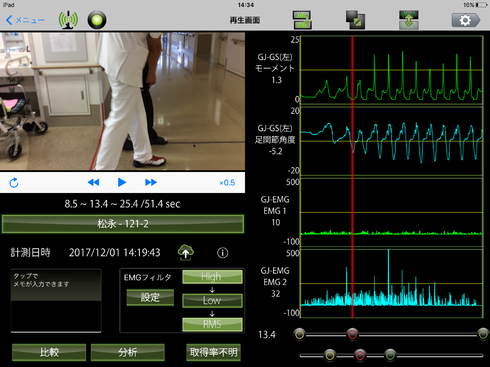Tap the battery indicator in status bar
This screenshot has width=490, height=367.
tap(481, 5)
